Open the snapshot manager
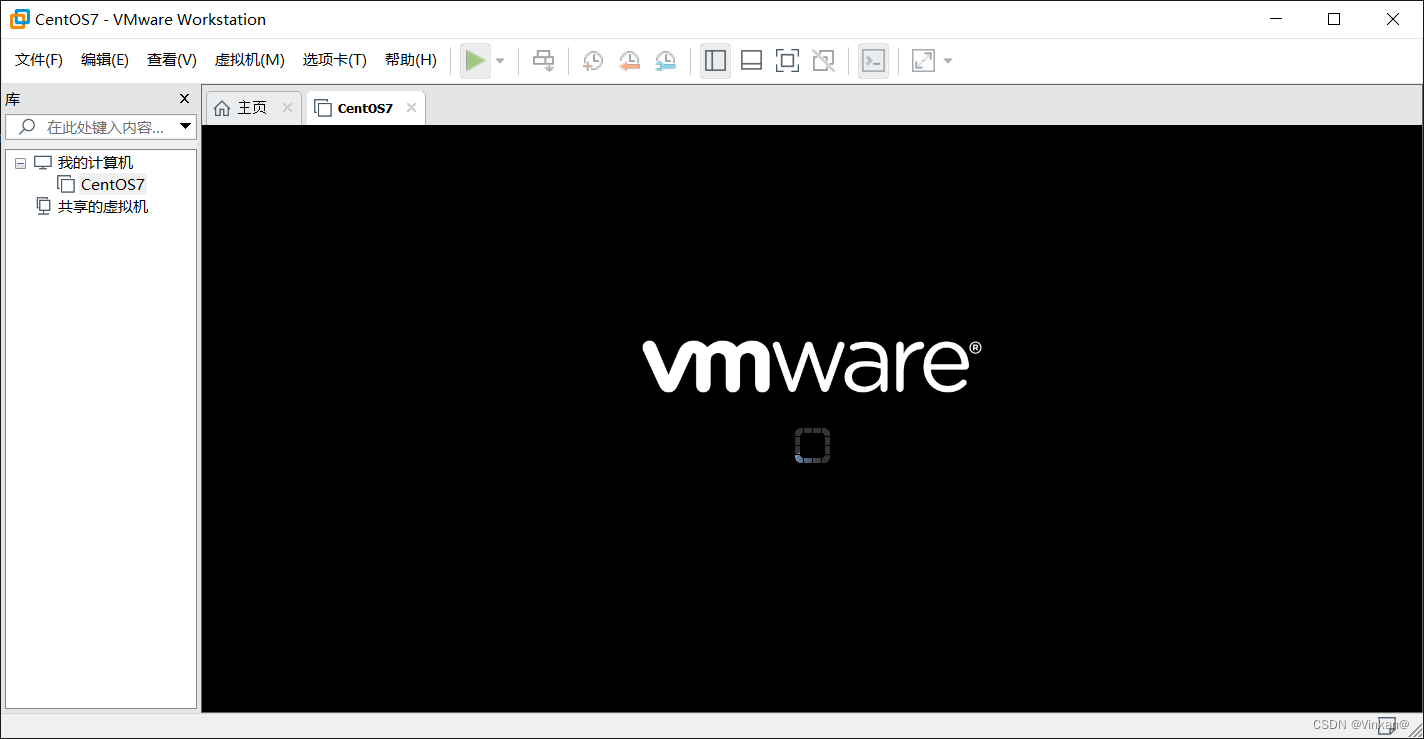 [x=665, y=60]
